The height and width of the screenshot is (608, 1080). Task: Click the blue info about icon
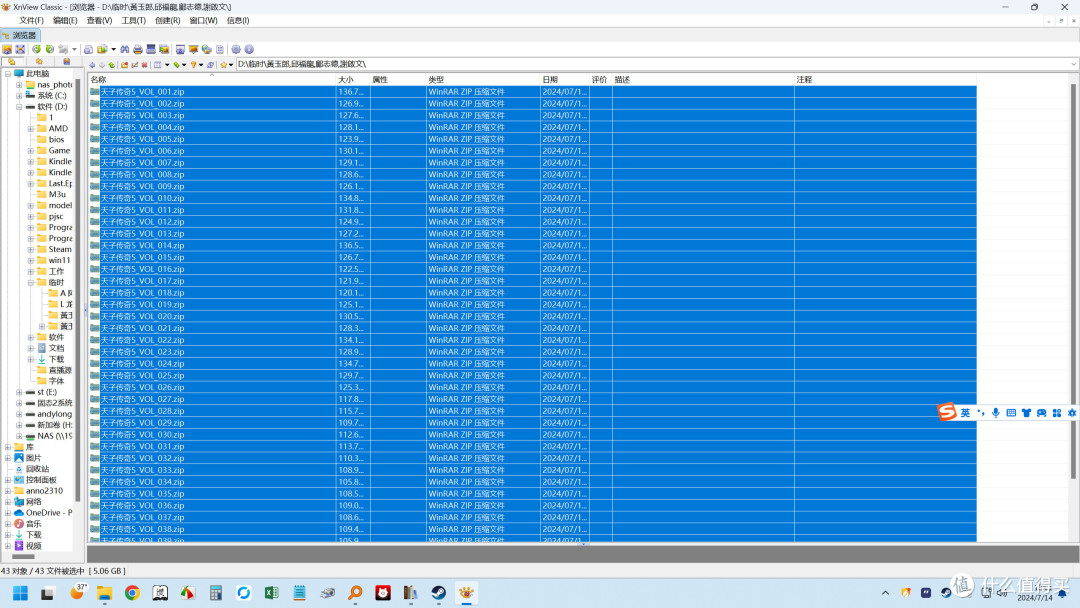[x=249, y=49]
